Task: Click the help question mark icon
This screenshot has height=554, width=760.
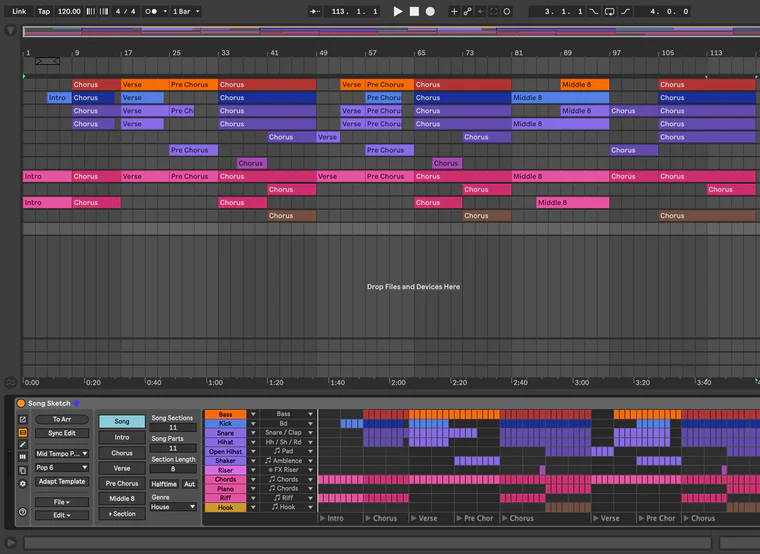Action: [x=22, y=512]
